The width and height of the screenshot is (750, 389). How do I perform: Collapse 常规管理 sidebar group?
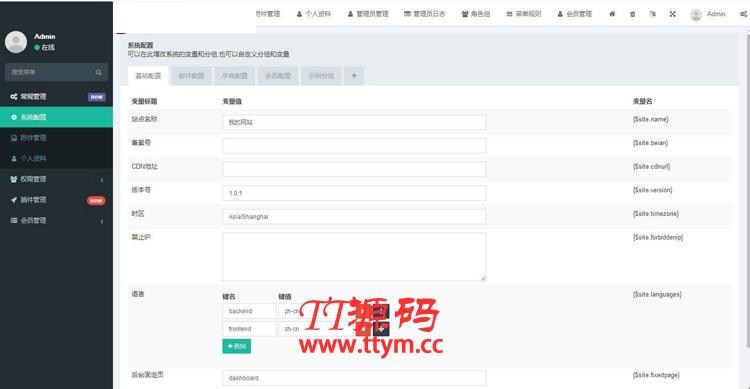[x=56, y=97]
